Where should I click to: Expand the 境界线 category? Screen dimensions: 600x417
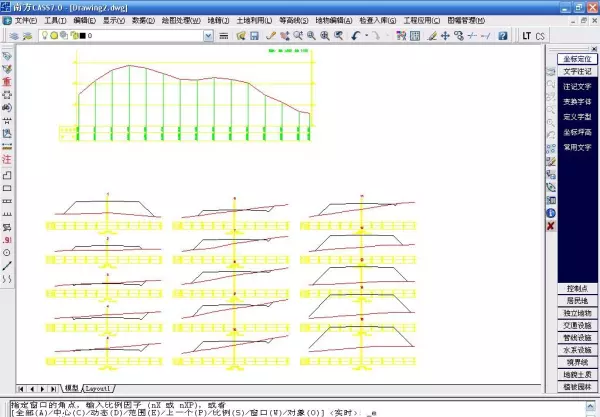577,362
